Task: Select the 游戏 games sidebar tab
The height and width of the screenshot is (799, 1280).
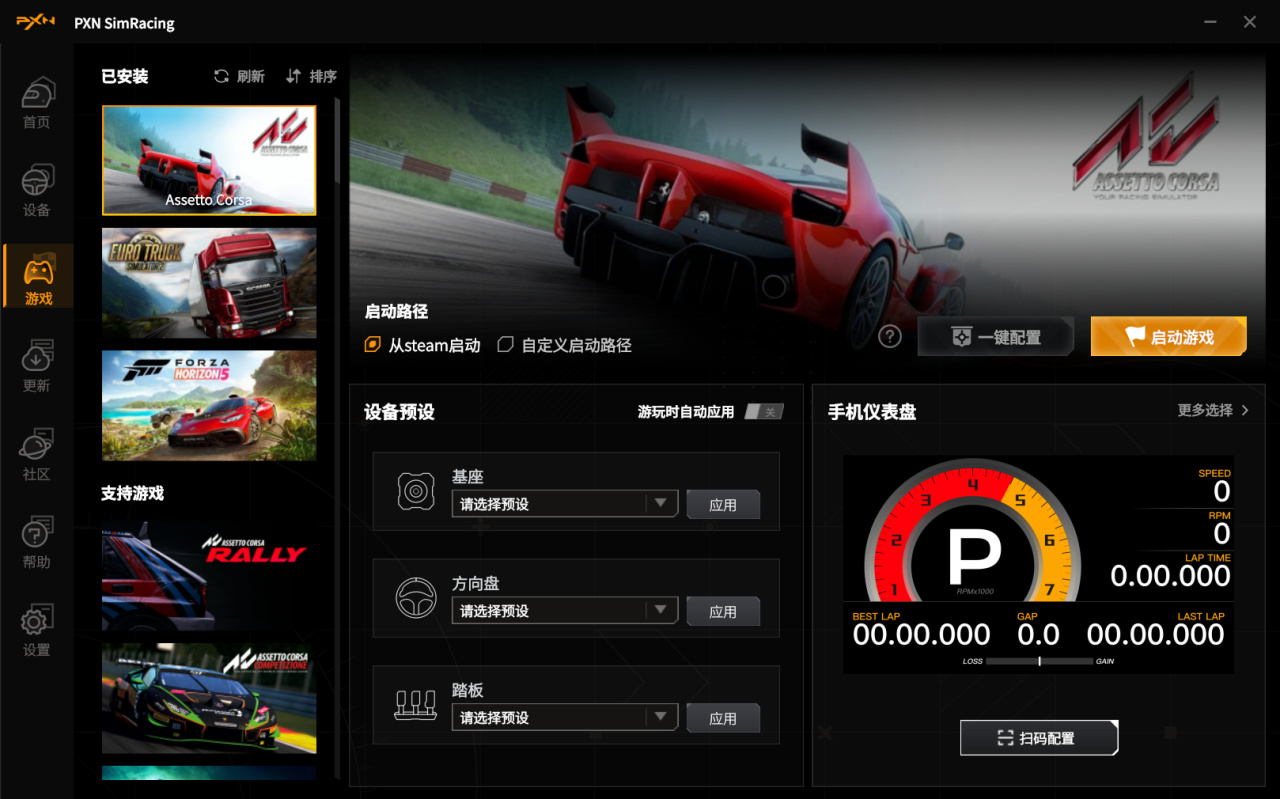Action: [38, 278]
